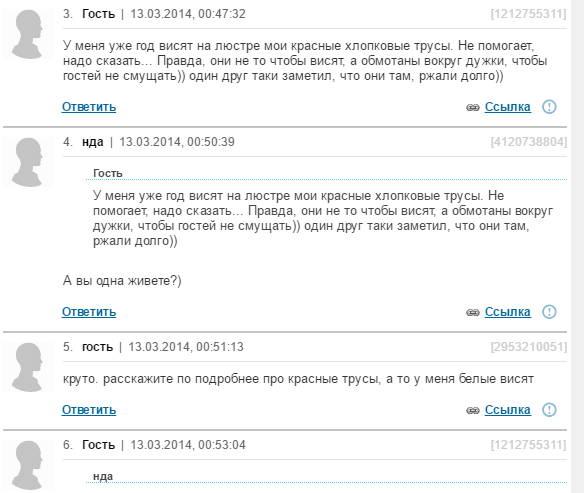Open avatar of user нда
The image size is (584, 493).
pyautogui.click(x=28, y=162)
